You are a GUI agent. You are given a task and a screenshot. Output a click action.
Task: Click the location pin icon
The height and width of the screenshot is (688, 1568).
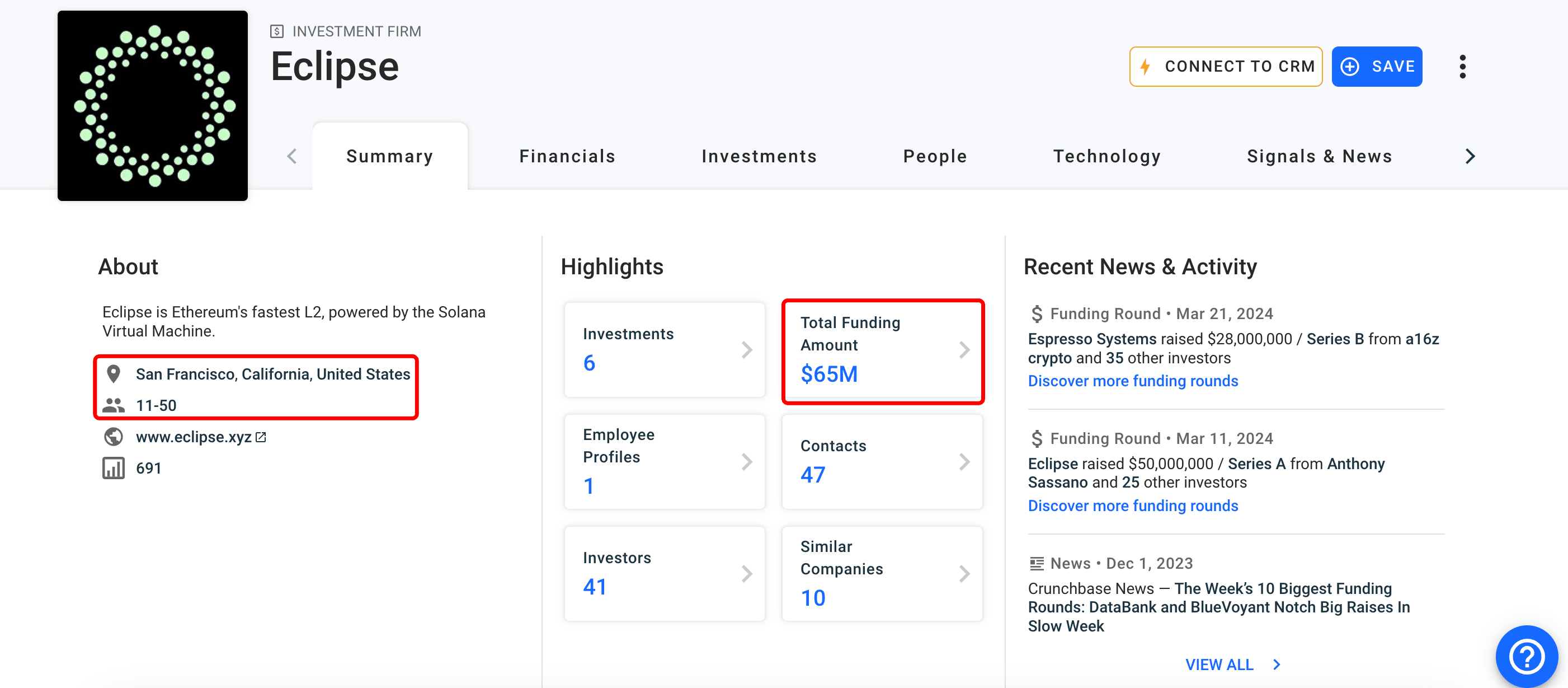pos(113,373)
